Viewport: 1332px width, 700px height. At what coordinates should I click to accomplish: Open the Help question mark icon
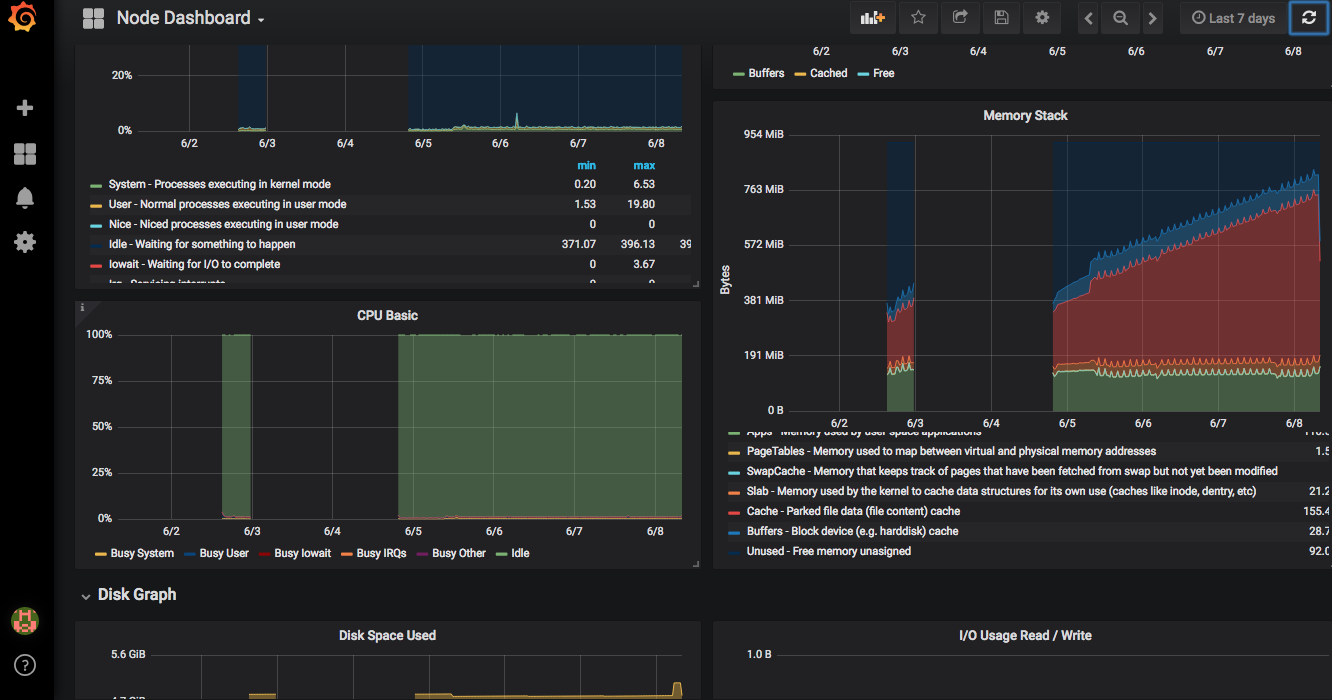coord(25,665)
